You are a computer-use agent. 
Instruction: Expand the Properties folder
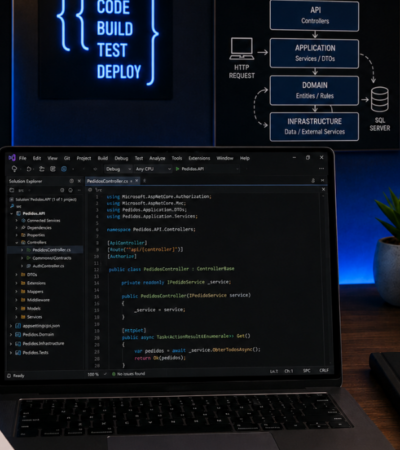[17, 235]
